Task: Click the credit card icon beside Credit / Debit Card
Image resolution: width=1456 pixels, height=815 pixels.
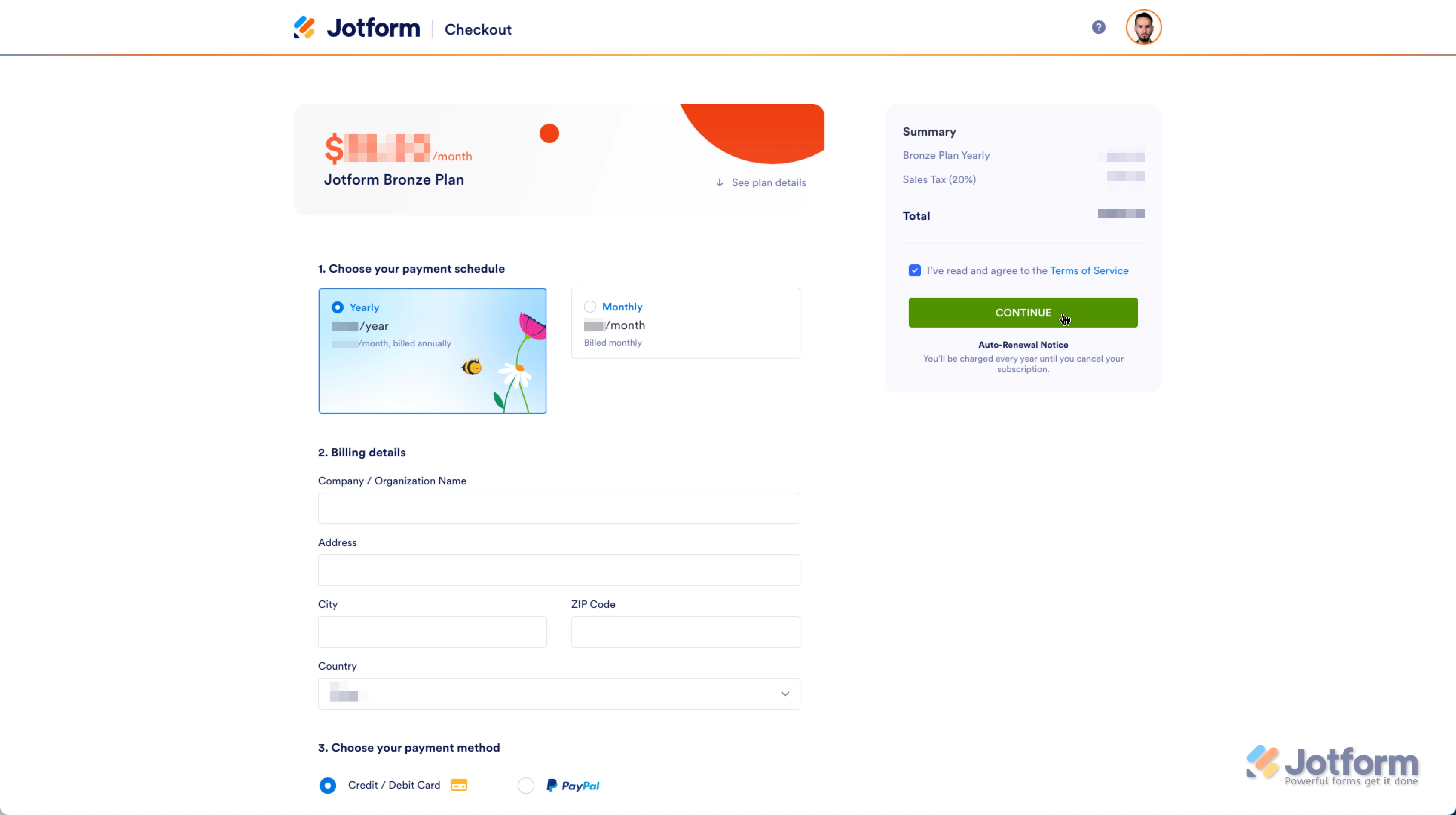Action: [458, 785]
